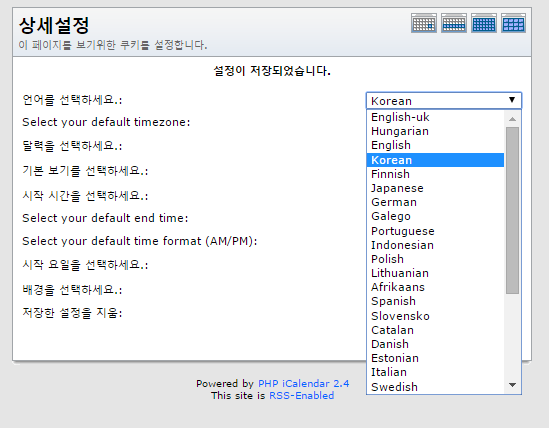Open the PHP iCalendar 2.4 link
This screenshot has height=428, width=549.
pos(304,384)
